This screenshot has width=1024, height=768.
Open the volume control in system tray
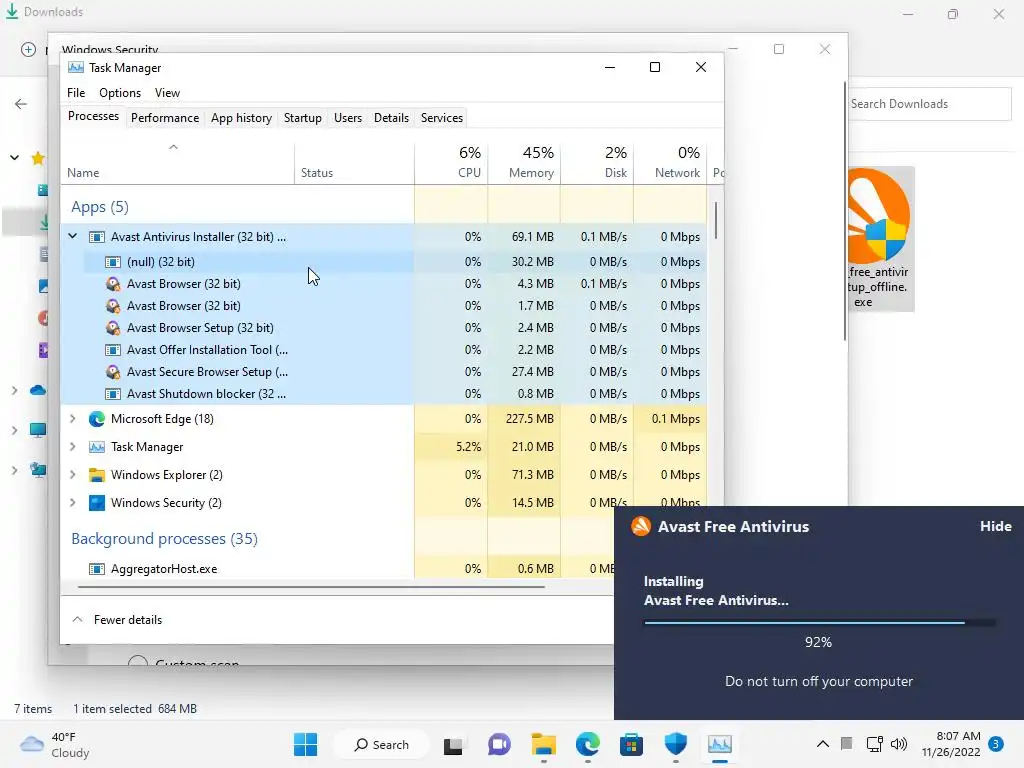(899, 744)
